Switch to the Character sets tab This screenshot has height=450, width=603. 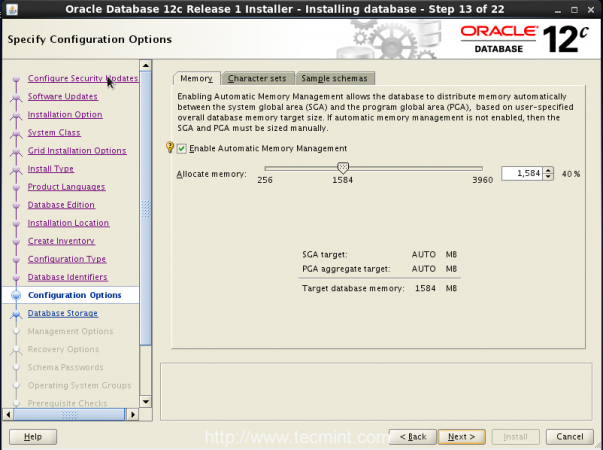(x=256, y=78)
